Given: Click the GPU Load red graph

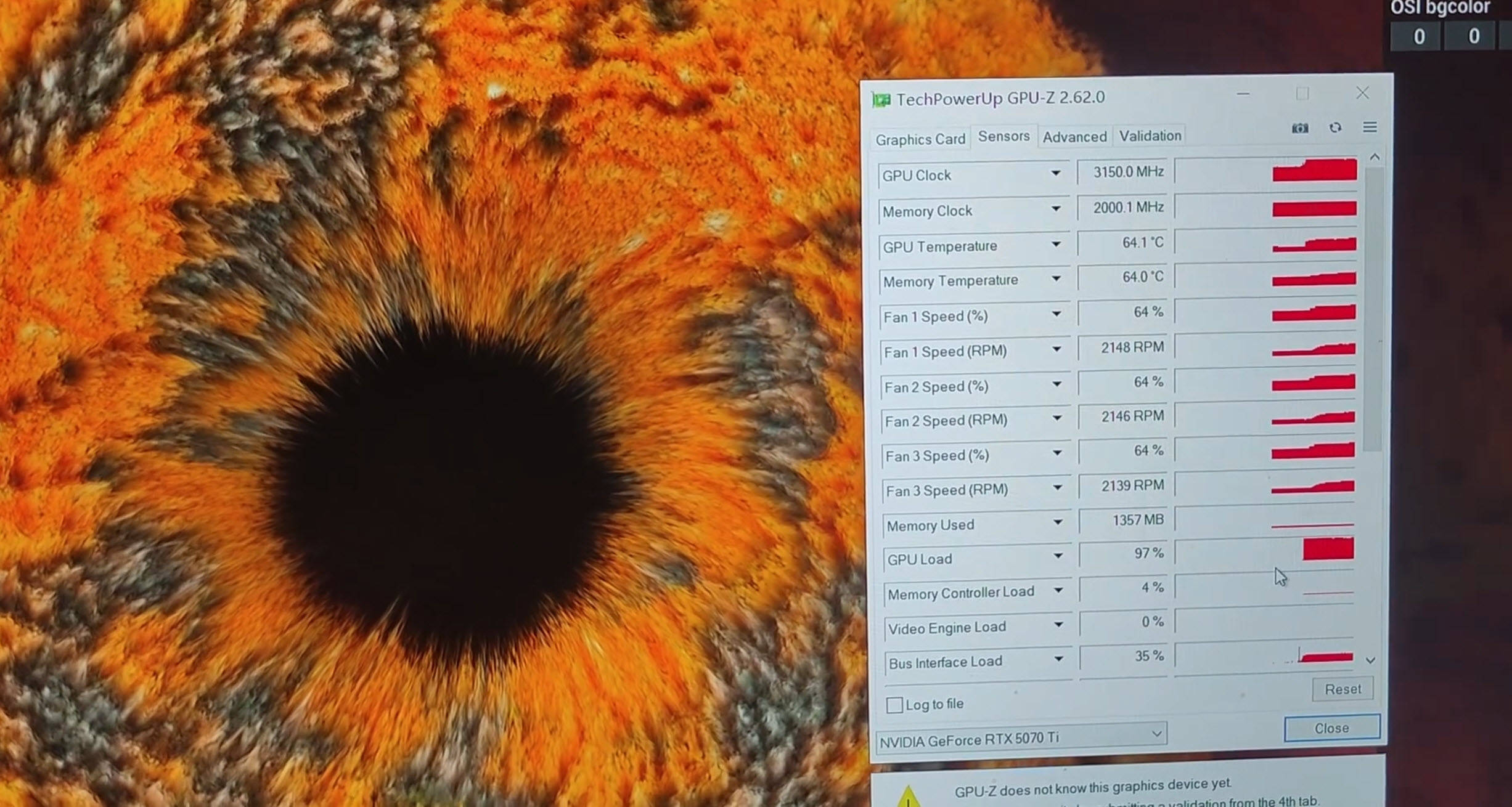Looking at the screenshot, I should tap(1328, 549).
